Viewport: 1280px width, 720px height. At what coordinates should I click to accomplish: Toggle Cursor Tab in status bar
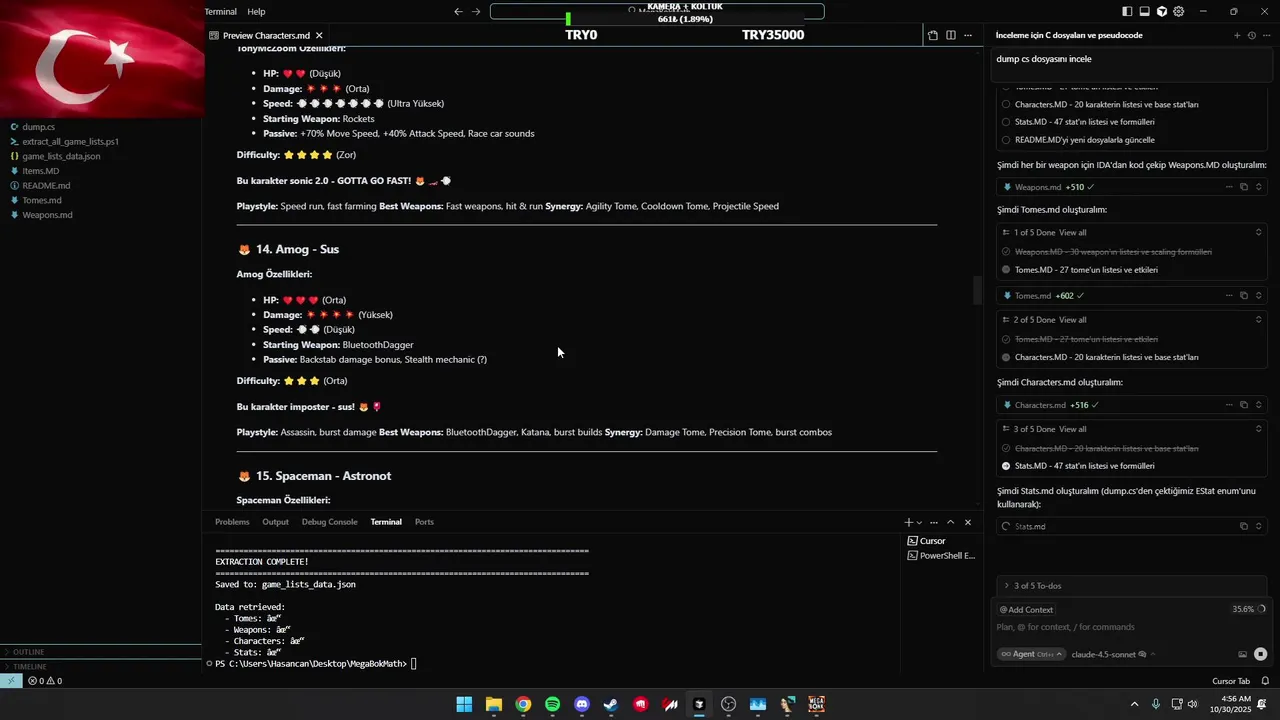pyautogui.click(x=1231, y=681)
